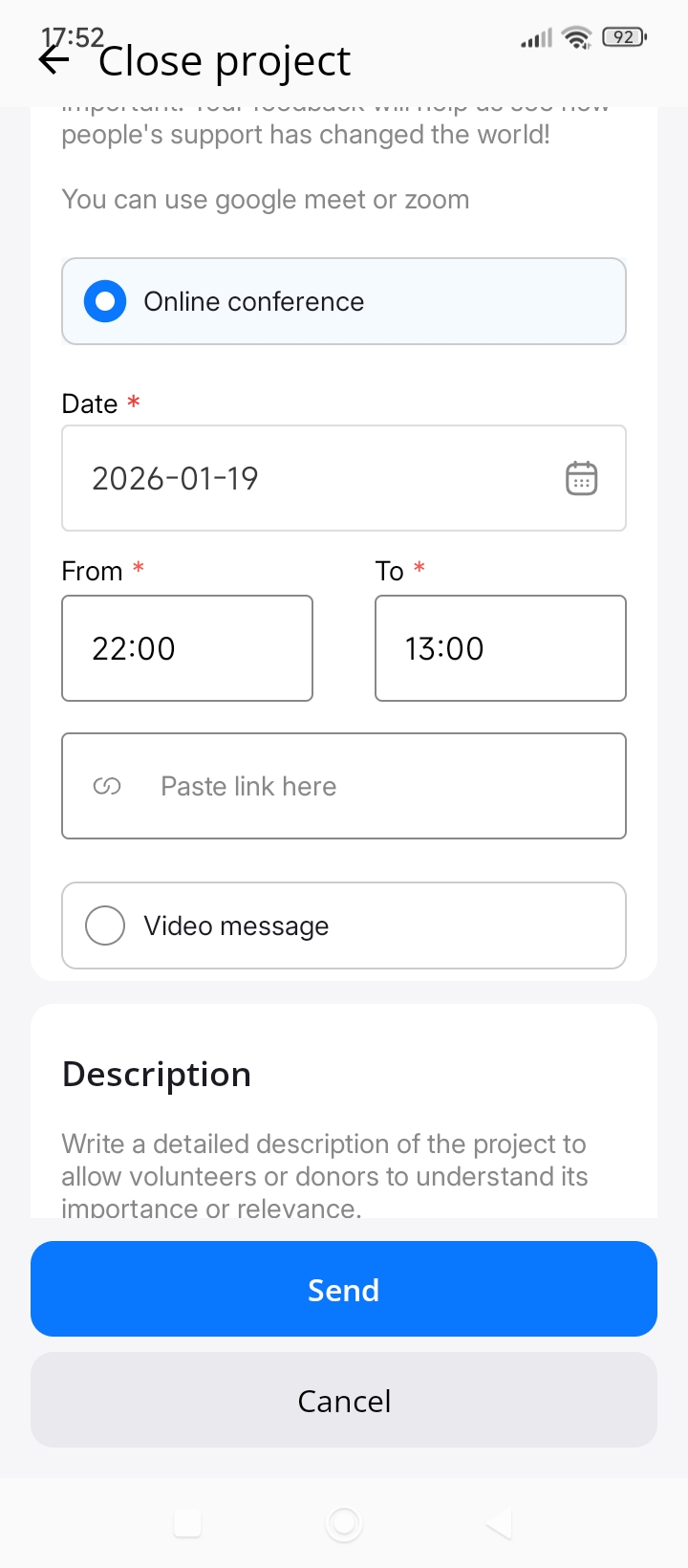Open the From time picker showing 22:00
This screenshot has height=1568, width=688.
pos(187,648)
